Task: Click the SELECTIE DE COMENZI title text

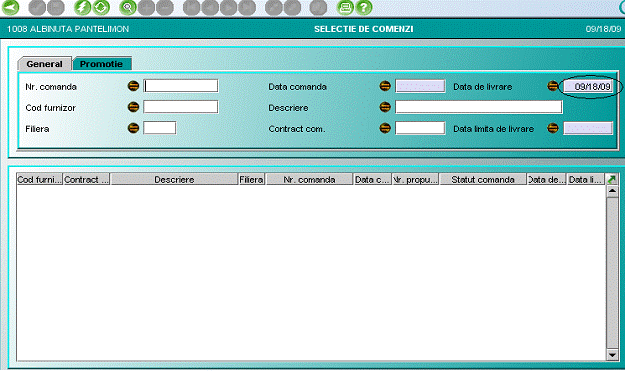Action: [364, 29]
